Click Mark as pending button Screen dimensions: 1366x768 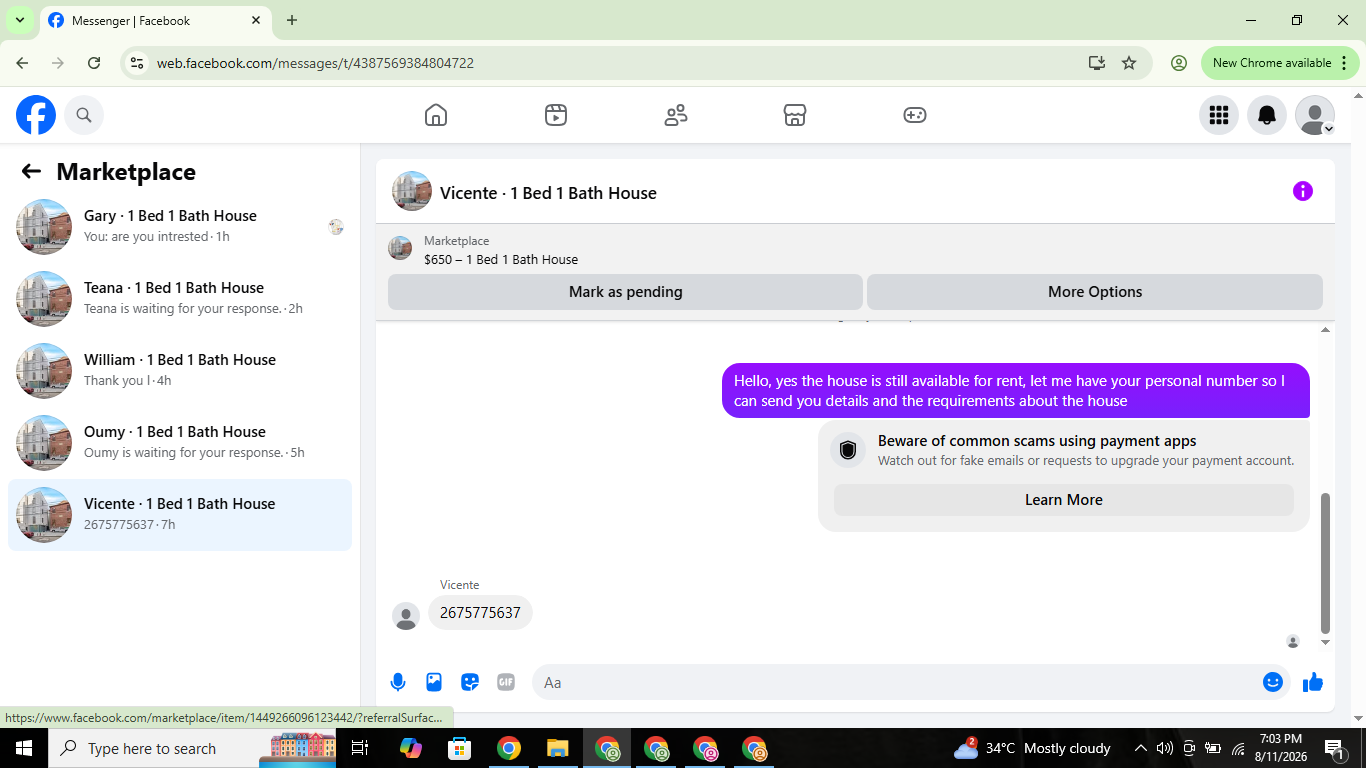point(625,292)
